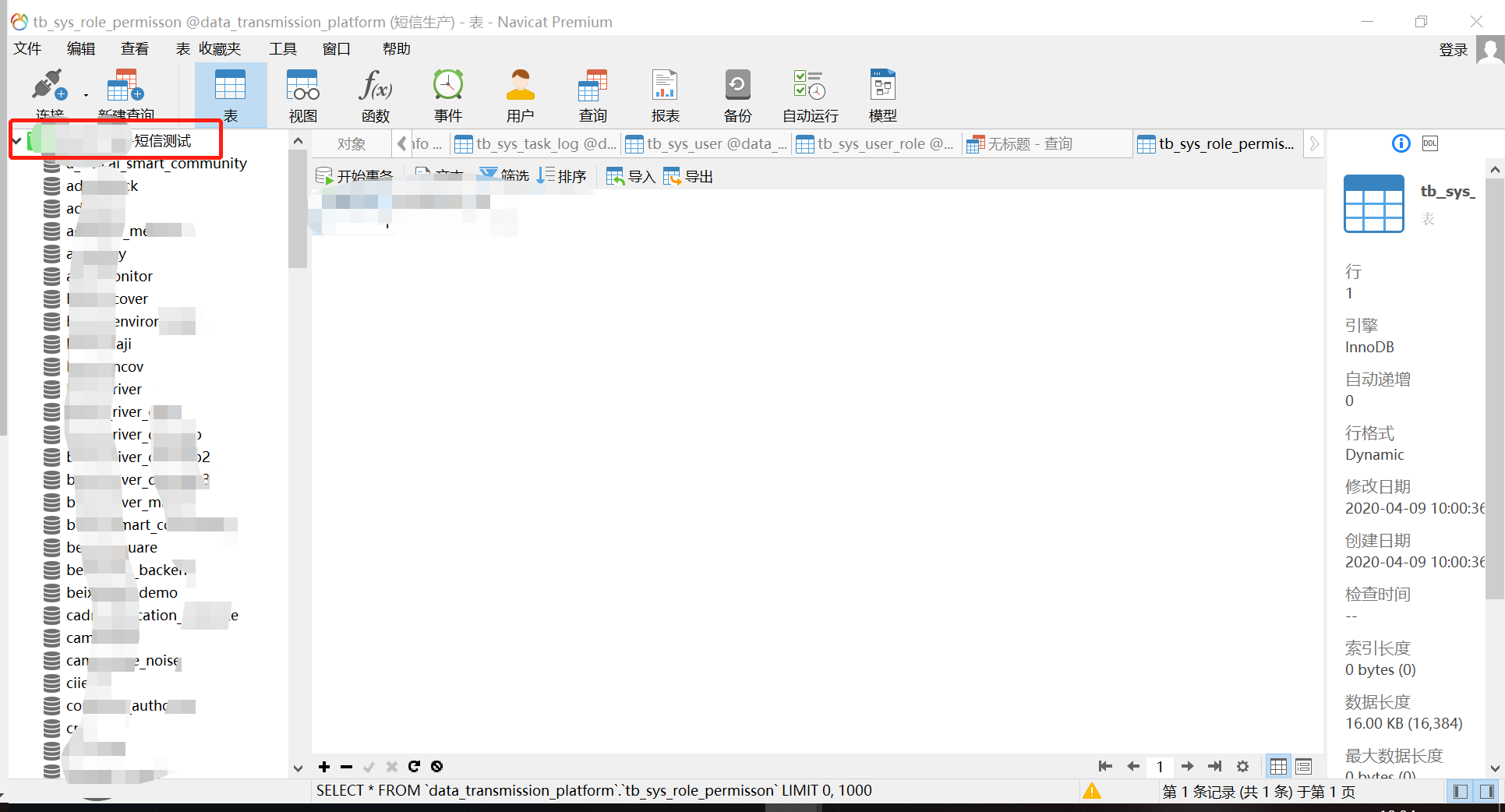1505x812 pixels.
Task: Select the Table (表) toolbar icon
Action: [x=230, y=95]
